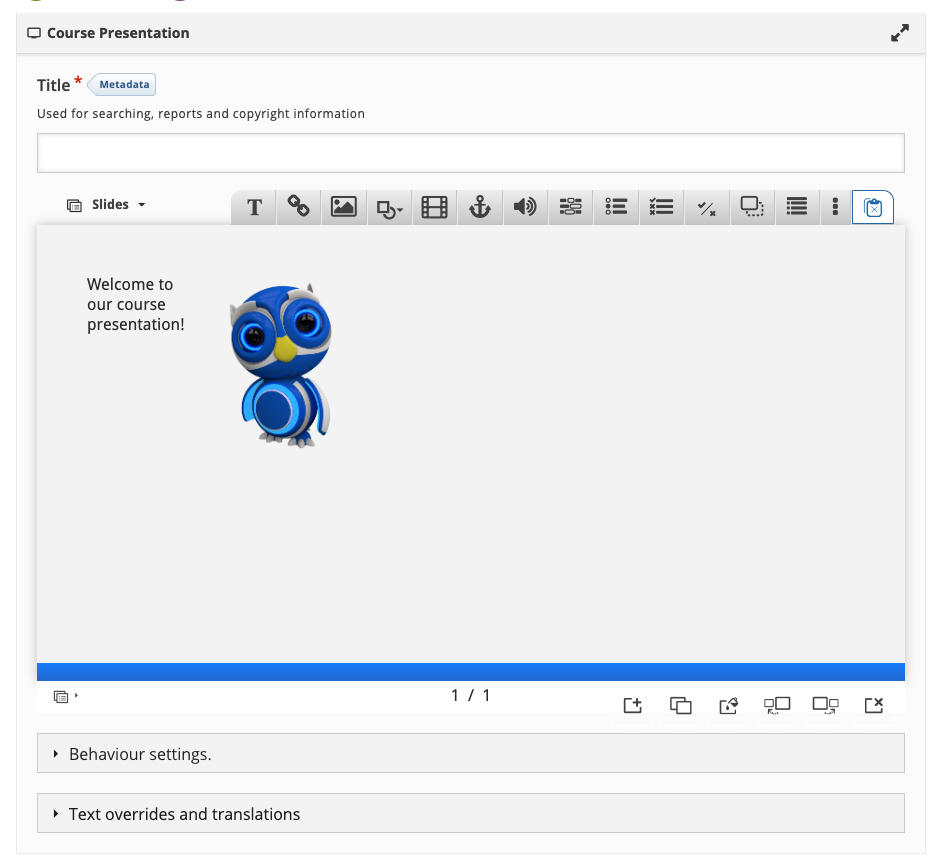Insert an Audio element

525,207
